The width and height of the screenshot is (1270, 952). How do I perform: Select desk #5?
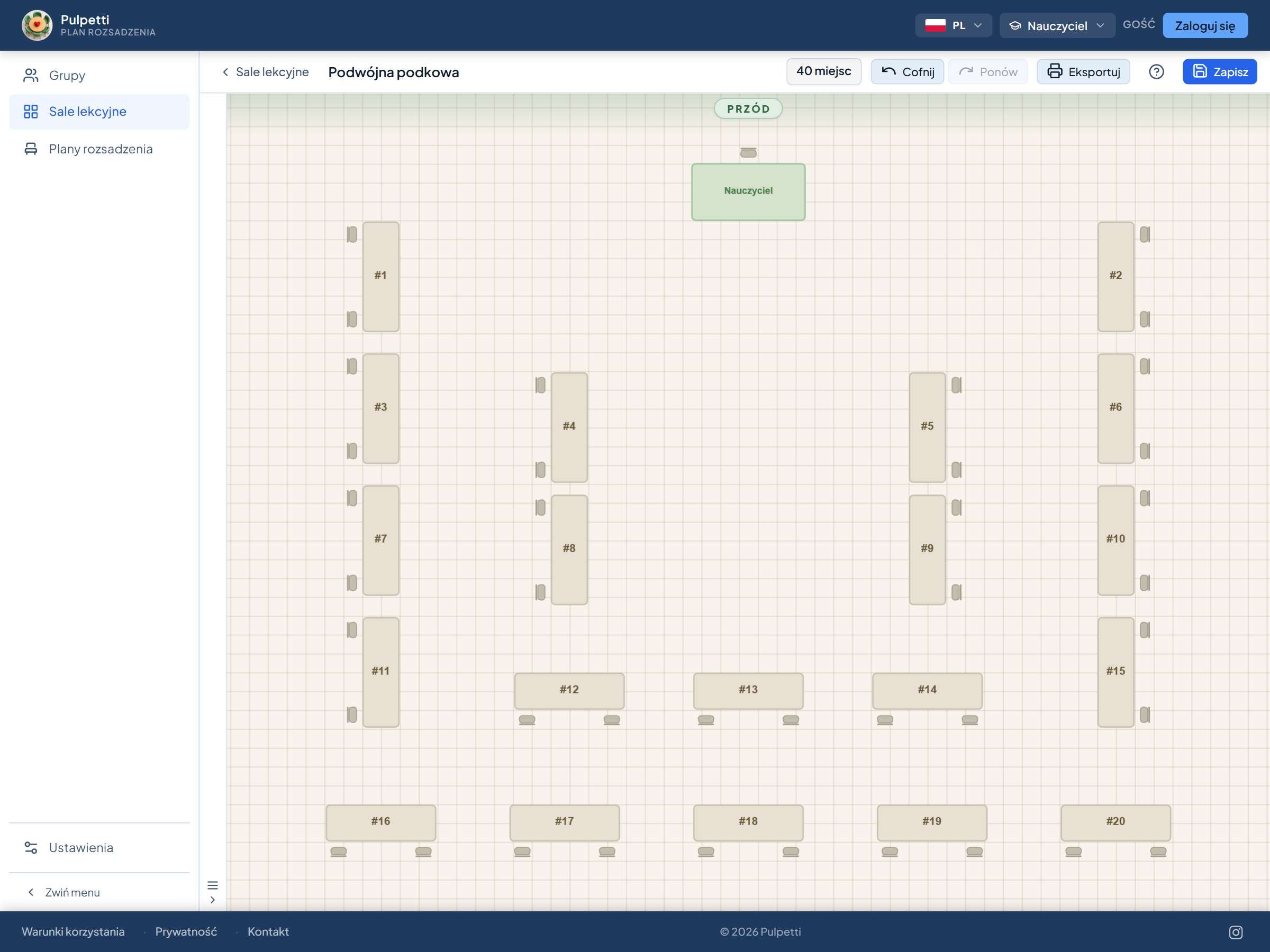click(x=927, y=427)
